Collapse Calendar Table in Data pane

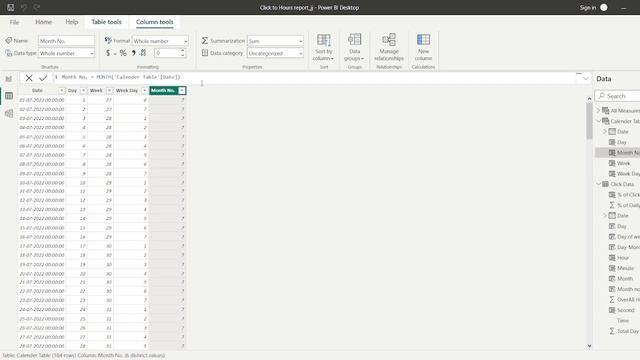[598, 121]
